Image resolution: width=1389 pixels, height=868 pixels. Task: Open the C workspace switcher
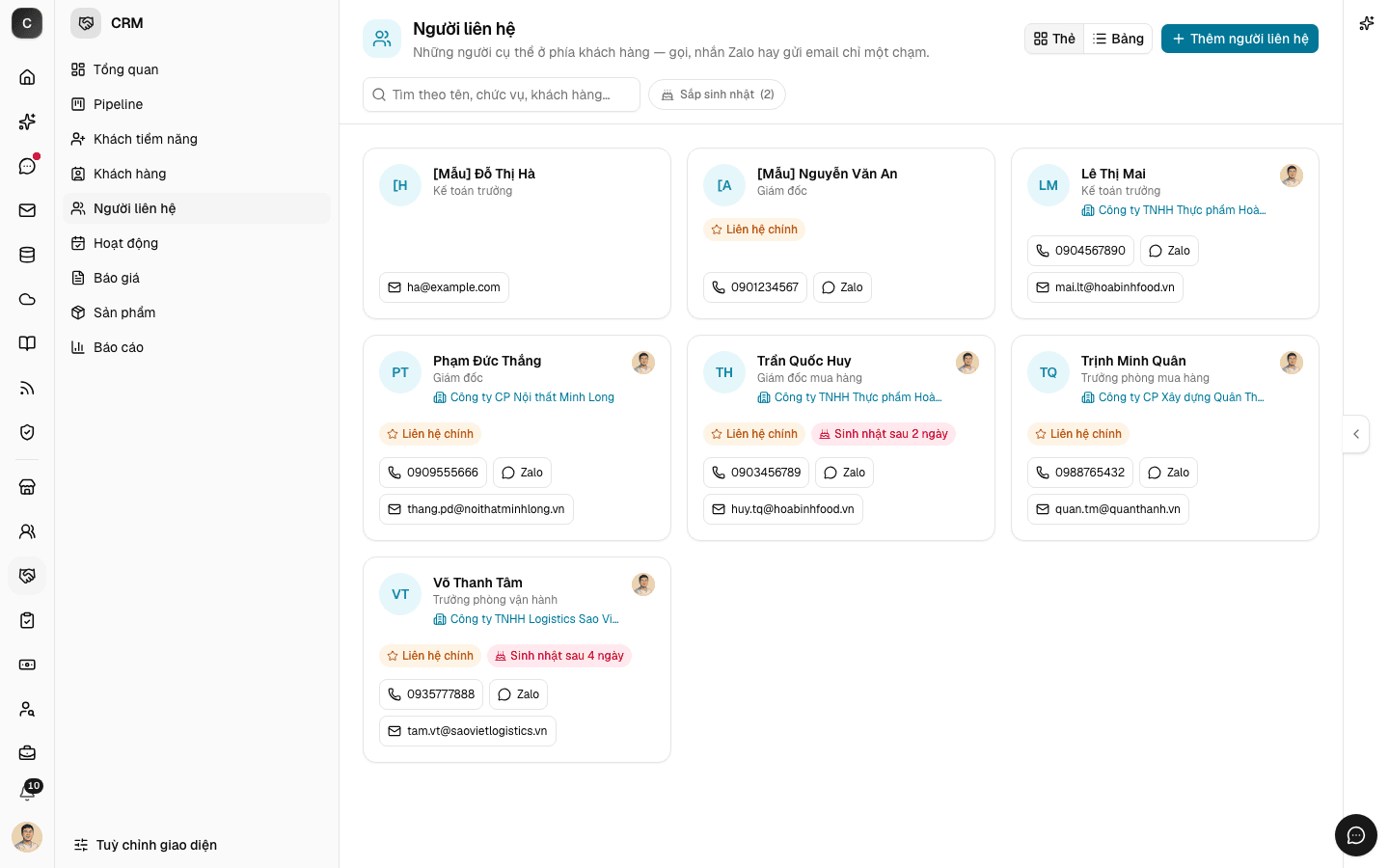coord(27,23)
